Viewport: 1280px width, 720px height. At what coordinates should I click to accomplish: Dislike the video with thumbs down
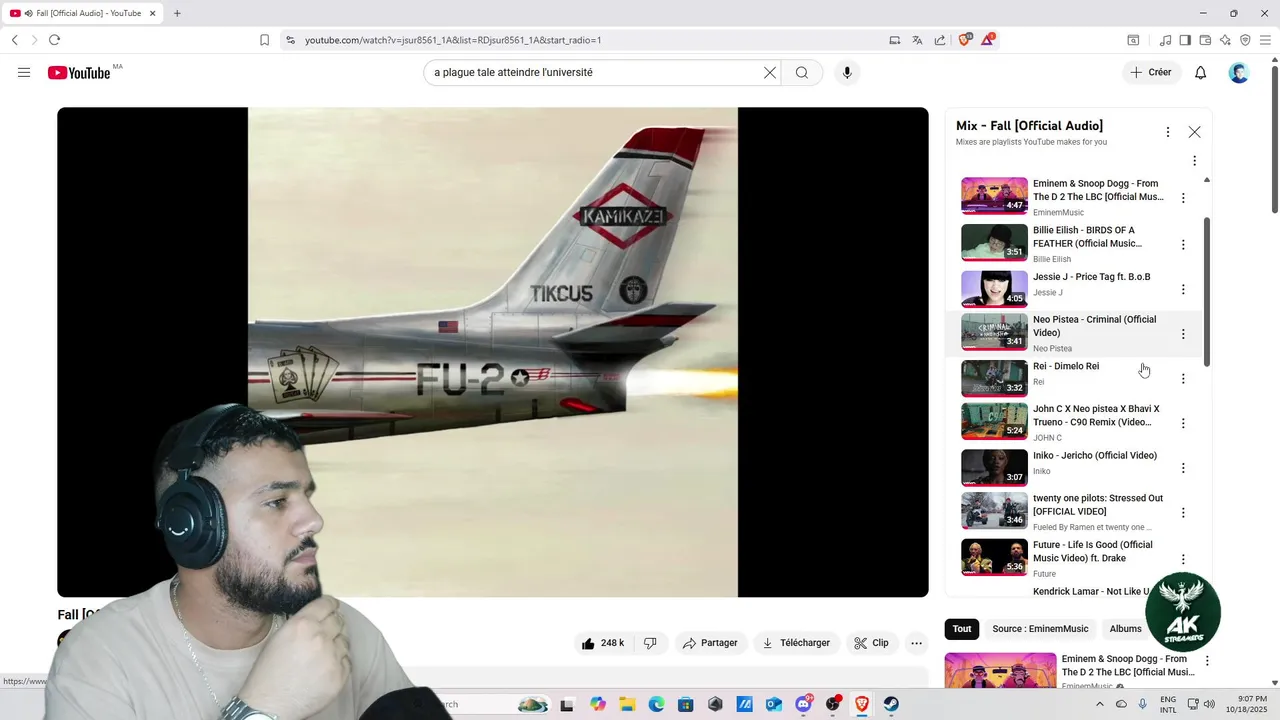tap(650, 643)
